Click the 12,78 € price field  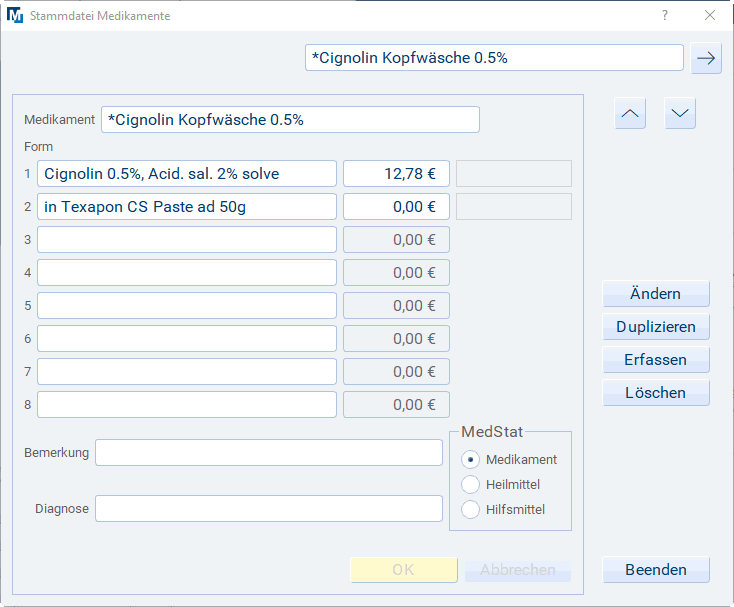click(x=396, y=174)
